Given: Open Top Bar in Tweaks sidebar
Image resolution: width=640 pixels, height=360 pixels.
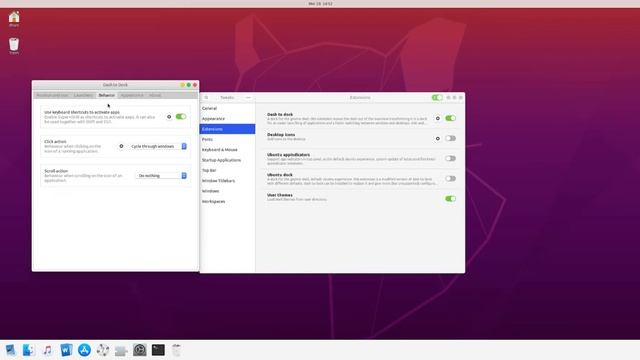Looking at the screenshot, I should point(227,170).
